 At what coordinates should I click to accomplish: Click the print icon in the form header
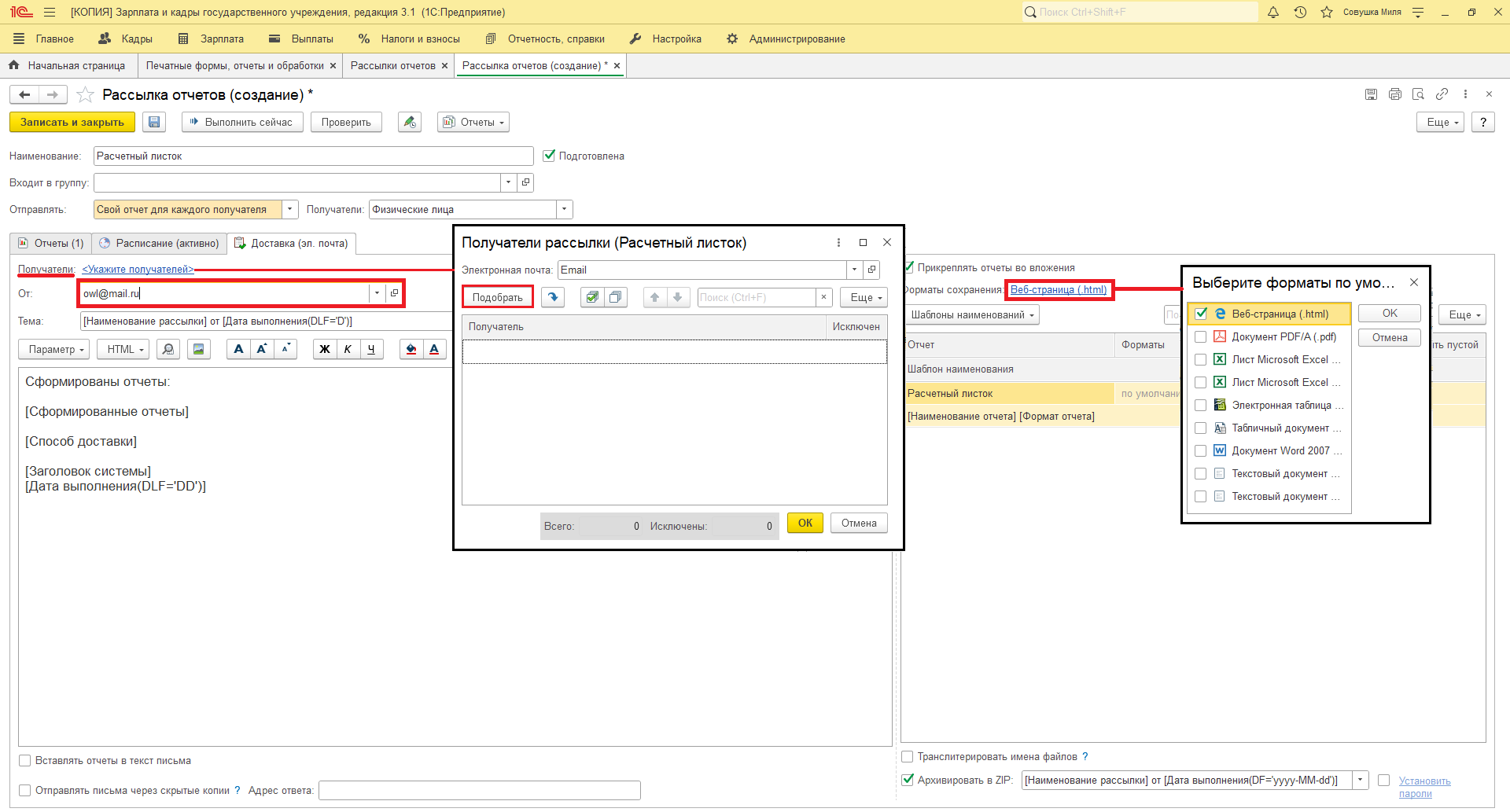tap(1394, 94)
